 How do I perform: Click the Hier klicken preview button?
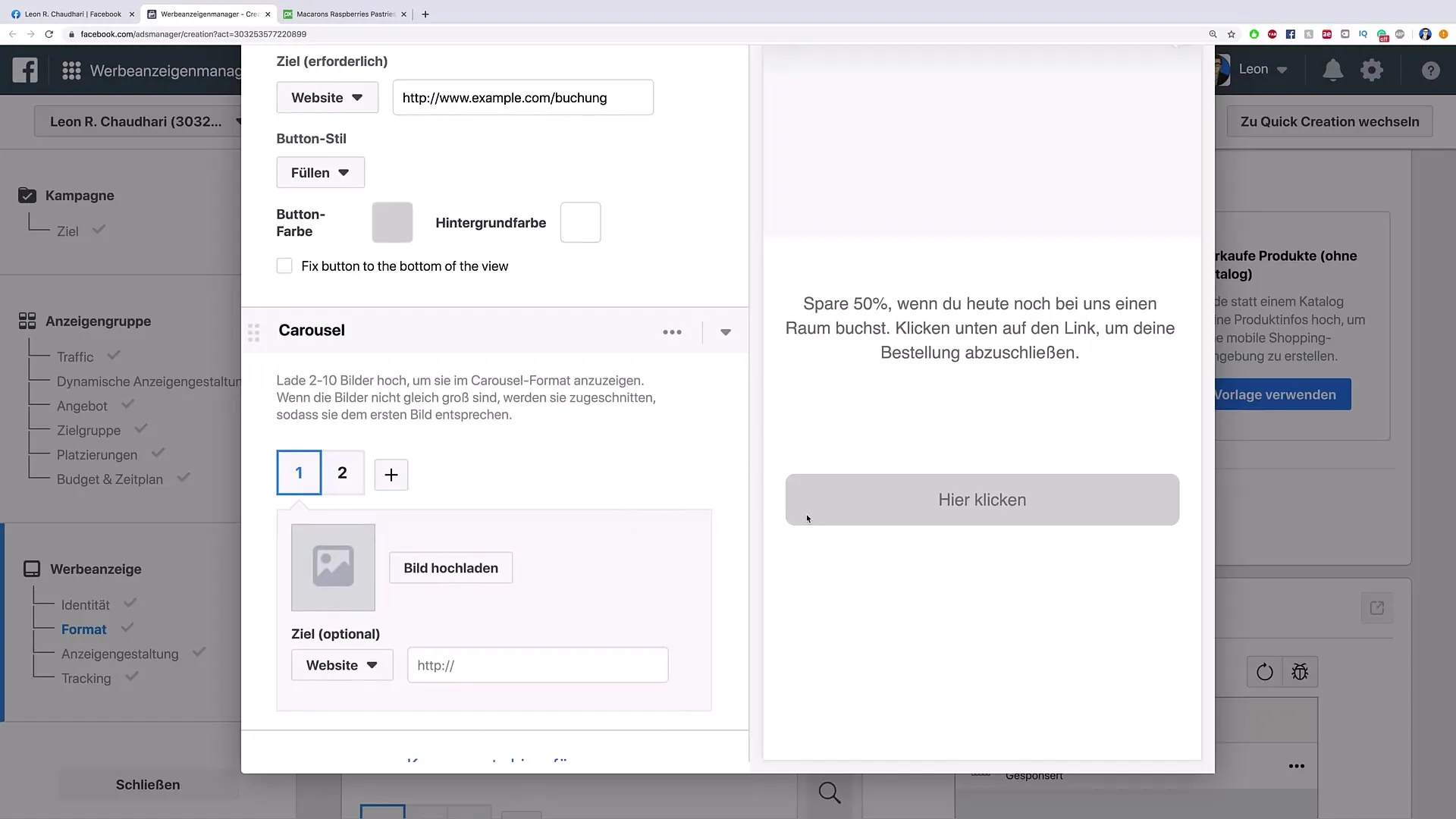pyautogui.click(x=983, y=498)
